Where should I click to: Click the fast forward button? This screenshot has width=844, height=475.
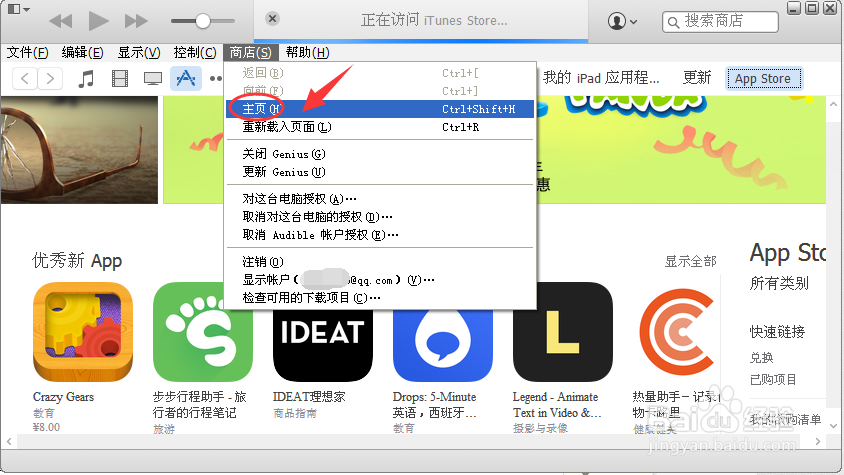tap(136, 21)
